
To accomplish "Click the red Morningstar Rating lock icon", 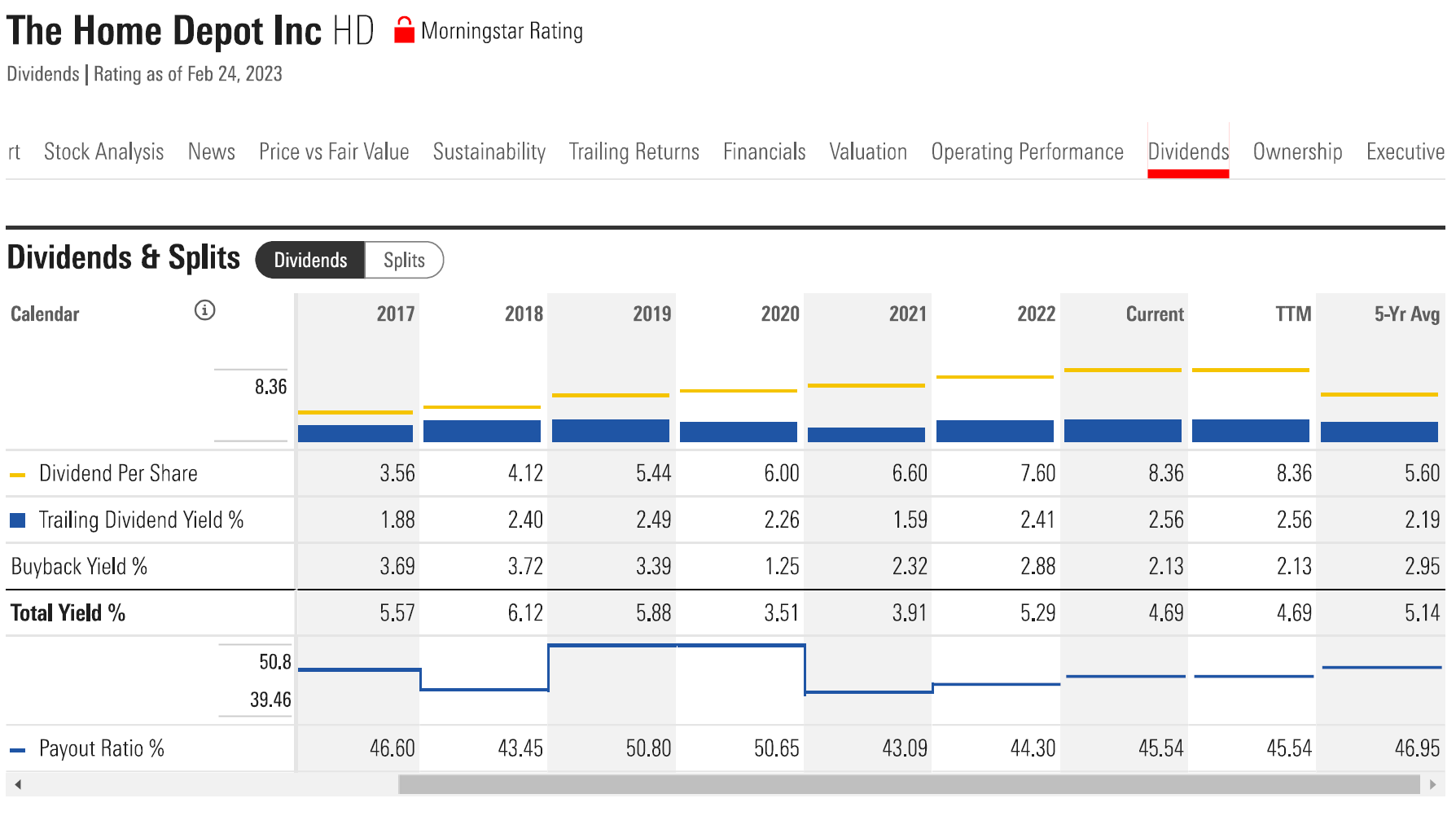I will [404, 31].
